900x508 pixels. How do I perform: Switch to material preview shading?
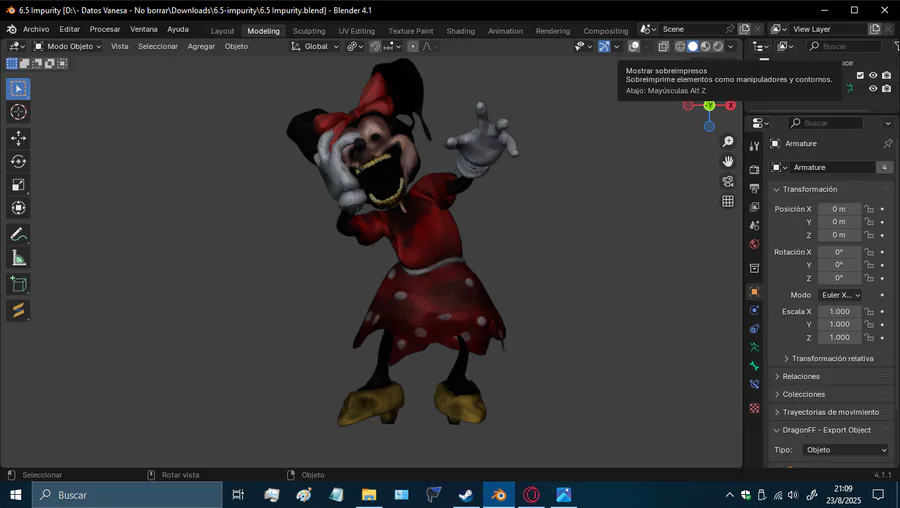(x=705, y=46)
